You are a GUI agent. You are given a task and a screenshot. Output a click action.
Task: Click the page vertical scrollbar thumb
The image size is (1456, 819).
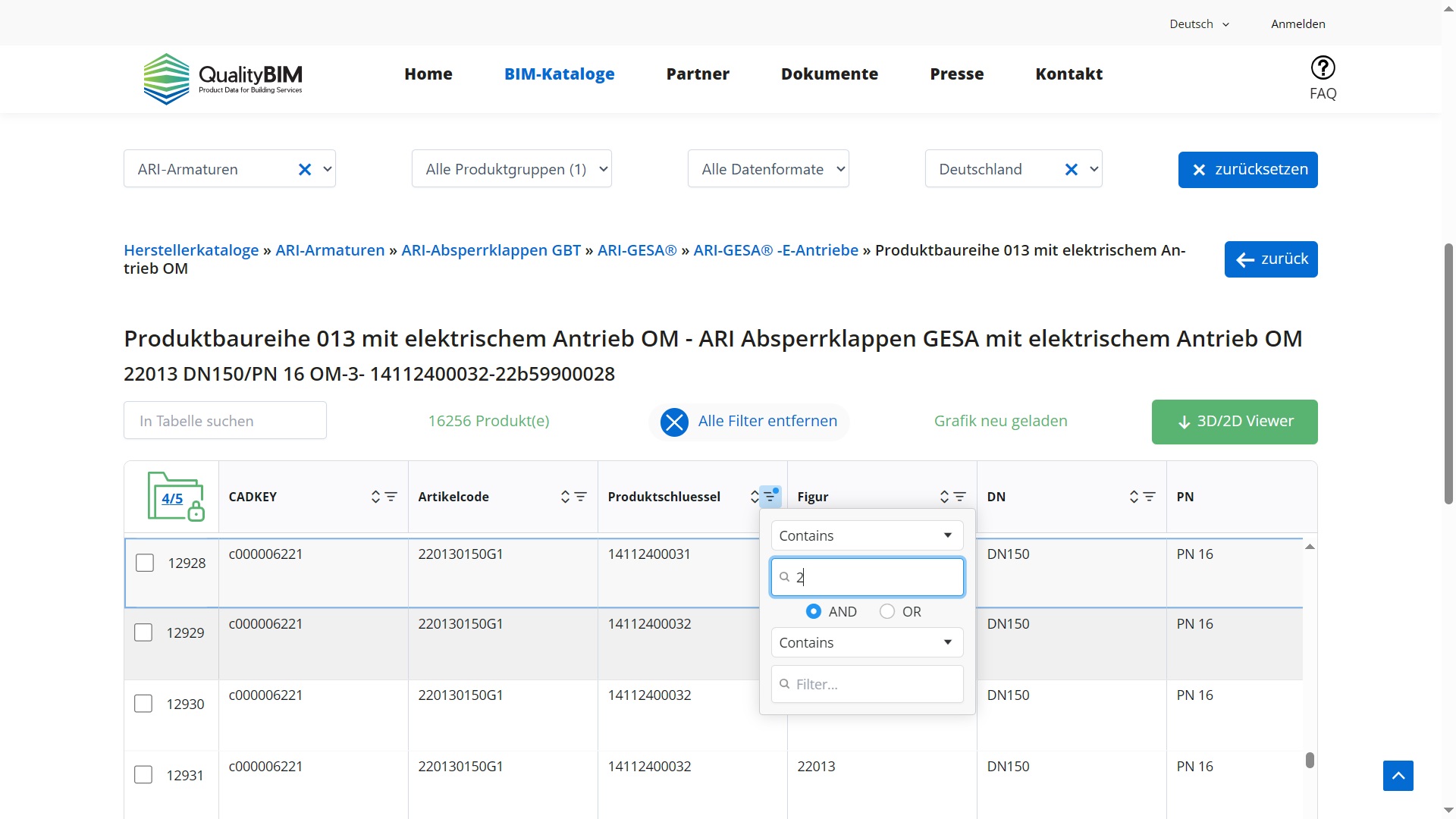click(x=1448, y=374)
